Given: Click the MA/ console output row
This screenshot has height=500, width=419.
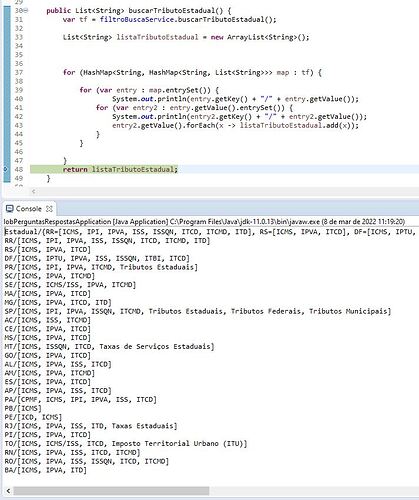Looking at the screenshot, I should 48,294.
